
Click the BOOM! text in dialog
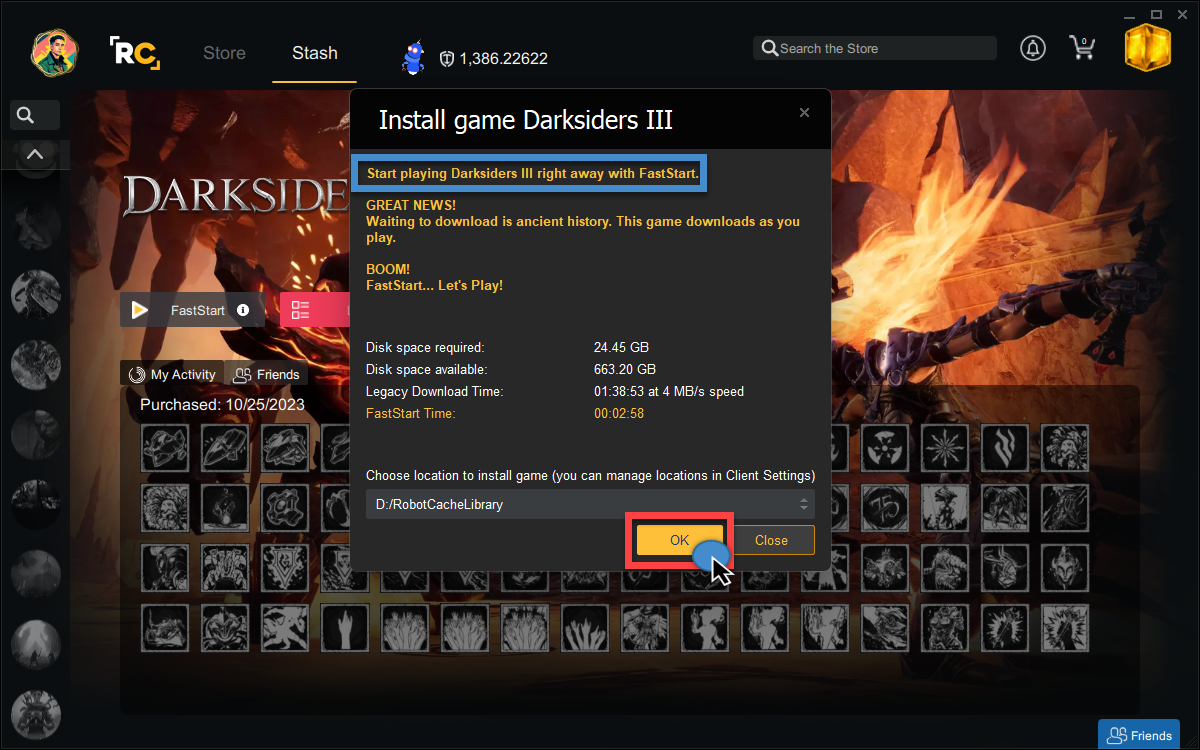pyautogui.click(x=388, y=269)
